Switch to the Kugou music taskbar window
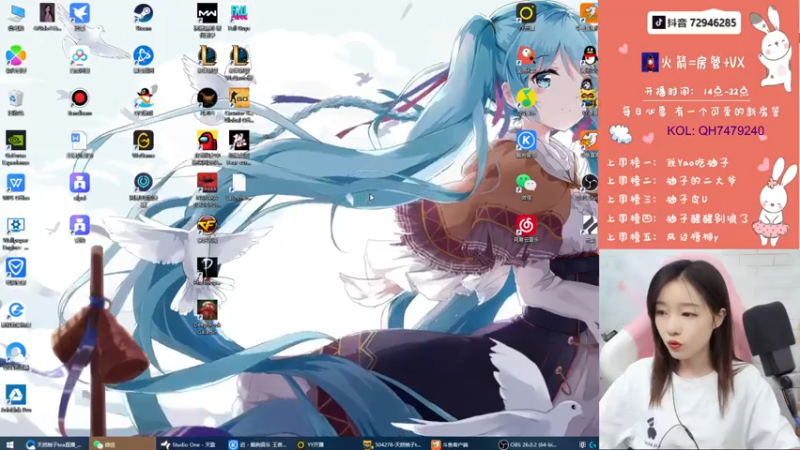 [258, 444]
